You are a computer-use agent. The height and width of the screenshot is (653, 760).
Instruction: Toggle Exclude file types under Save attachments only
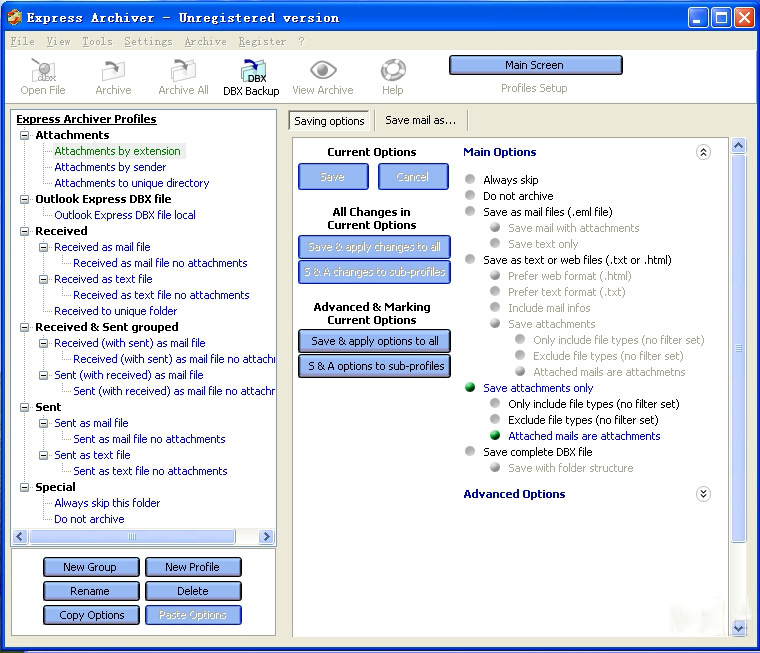495,419
